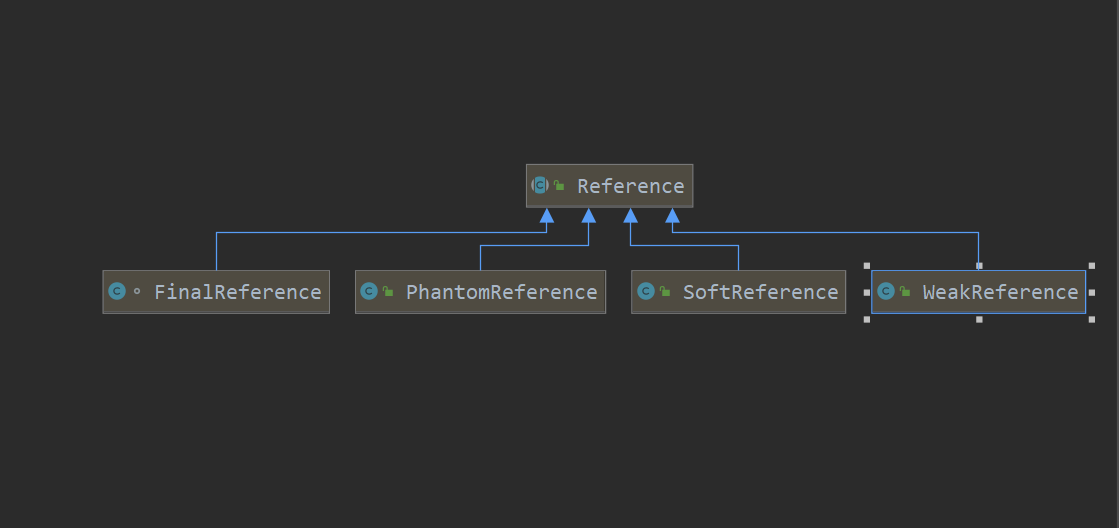The image size is (1119, 528).
Task: Click the public lock icon on Reference
Action: [x=559, y=186]
